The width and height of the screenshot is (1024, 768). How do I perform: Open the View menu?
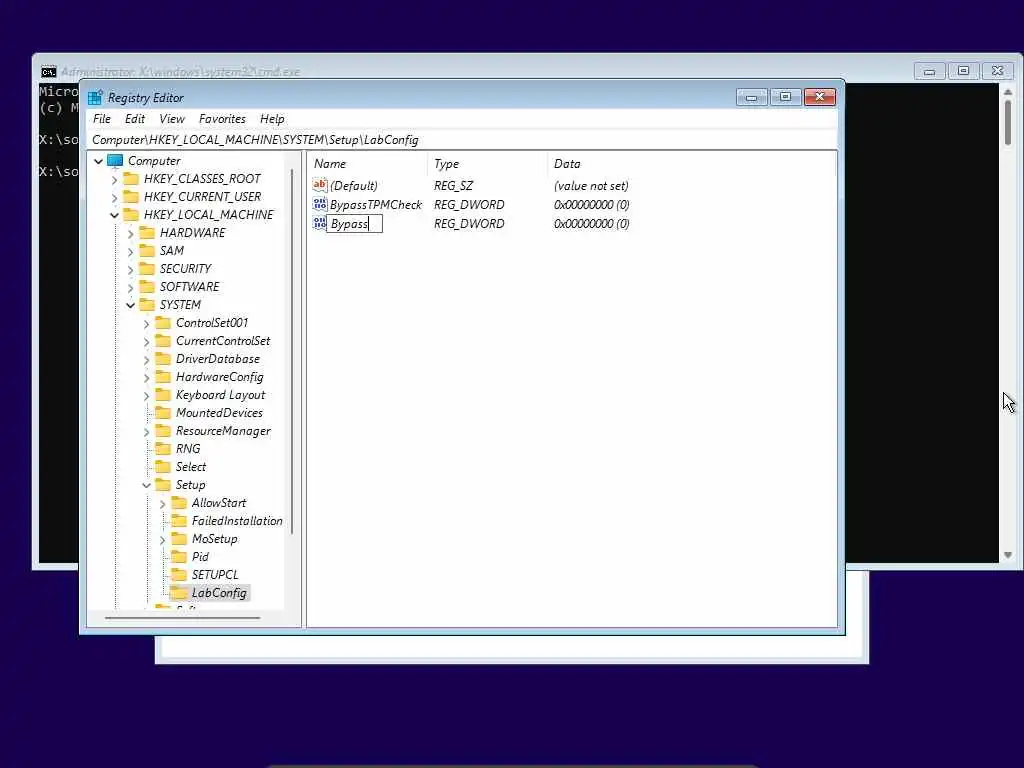172,119
